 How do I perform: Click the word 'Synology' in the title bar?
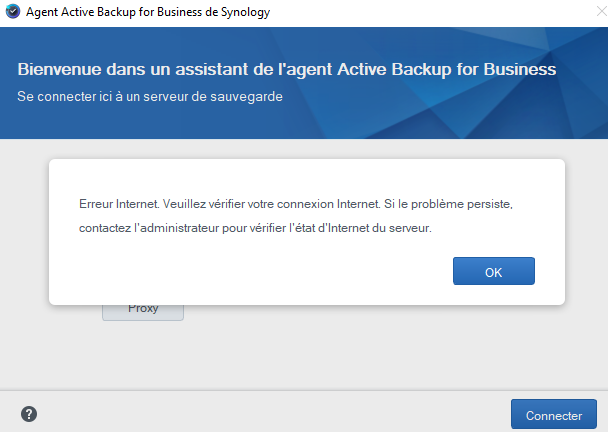[243, 13]
